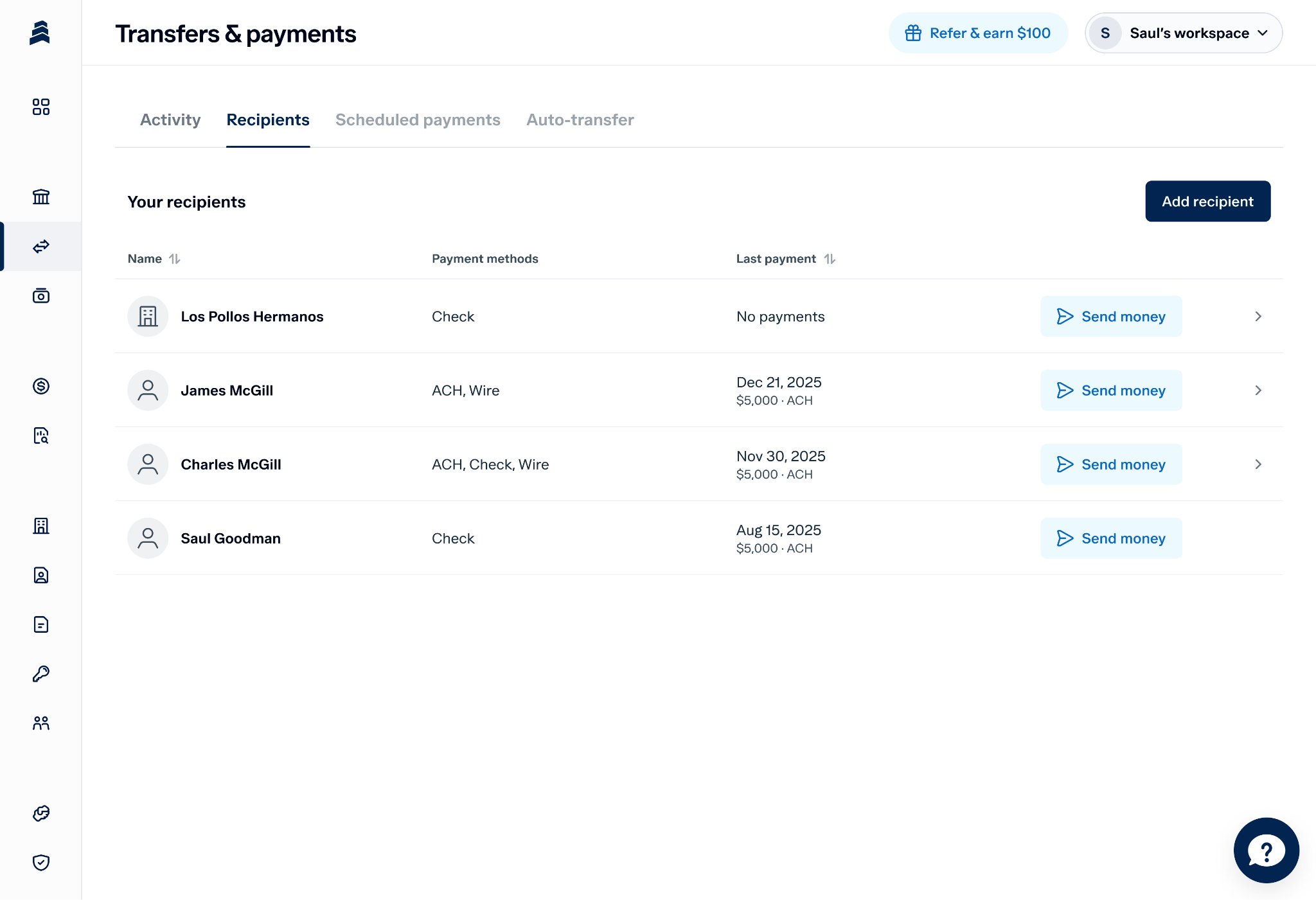The image size is (1316, 900).
Task: Click the company logo at top left
Action: 40,33
